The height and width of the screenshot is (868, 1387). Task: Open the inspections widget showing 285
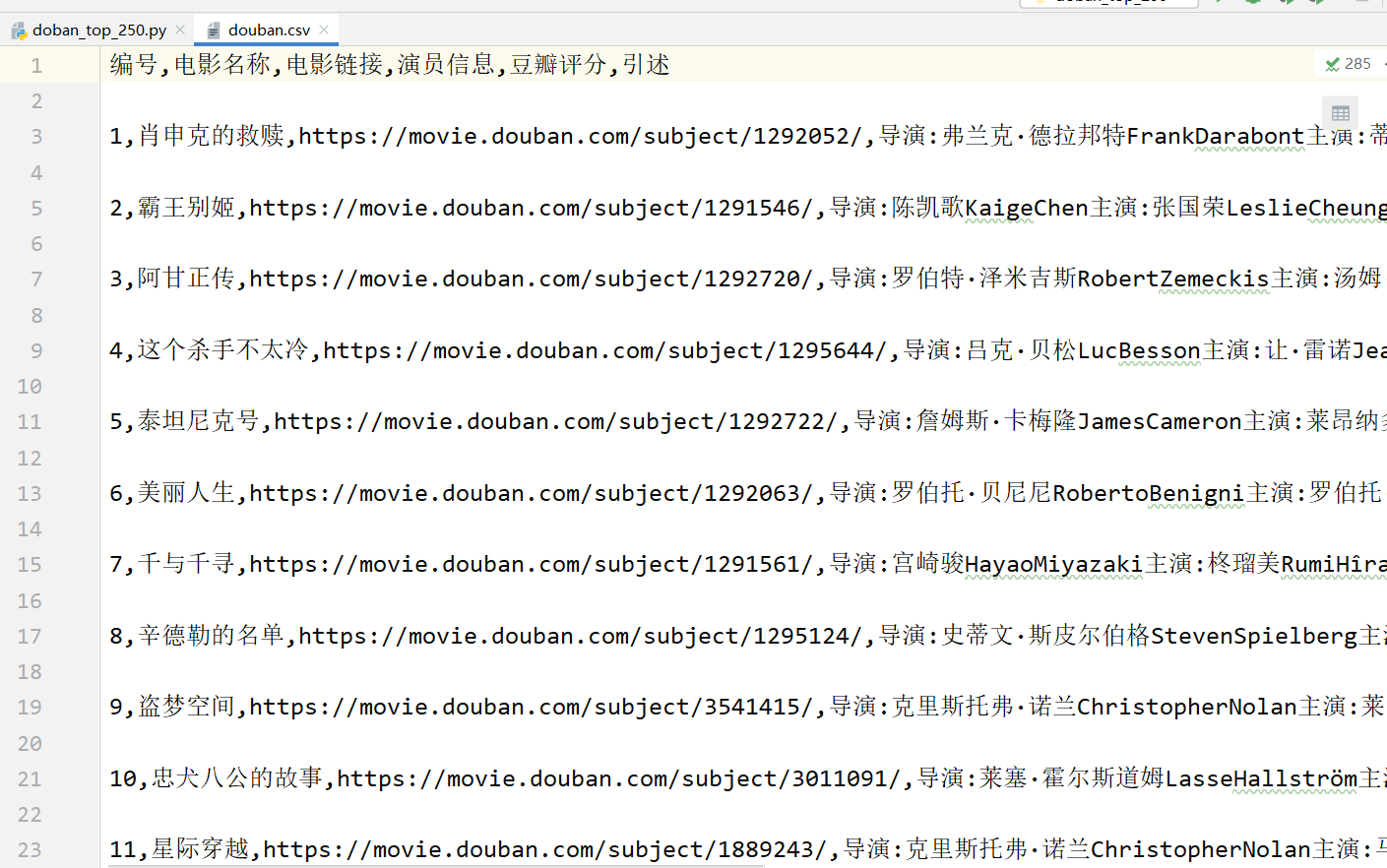(x=1348, y=64)
